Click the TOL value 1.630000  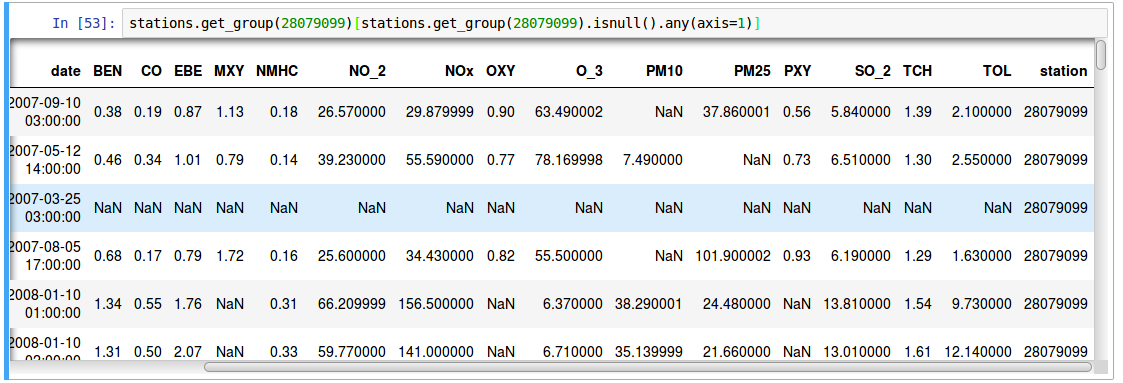coord(981,256)
